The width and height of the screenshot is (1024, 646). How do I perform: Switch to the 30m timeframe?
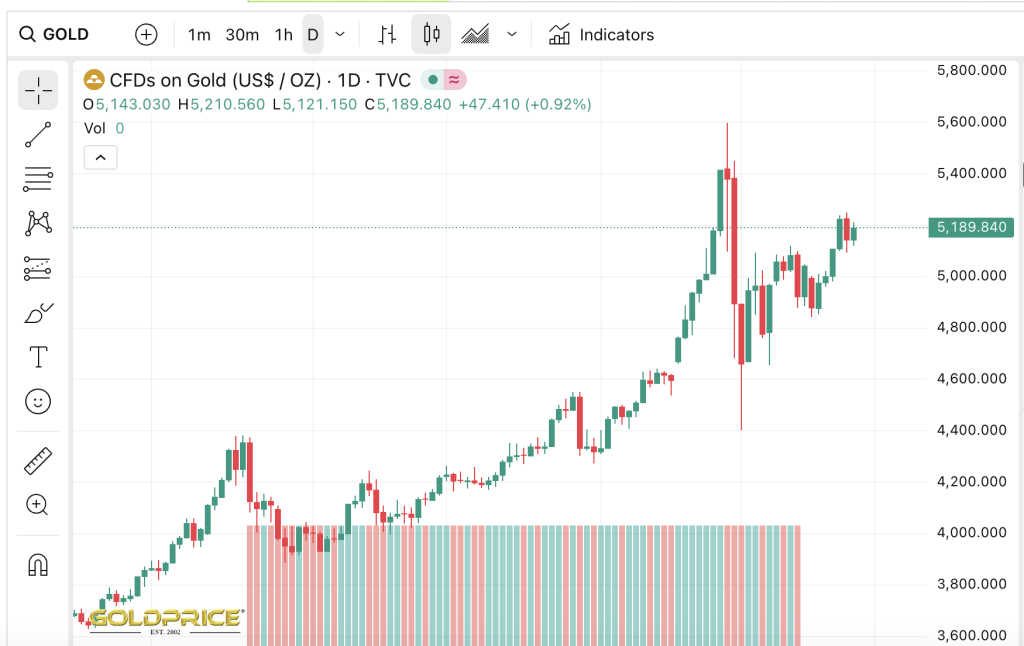point(242,35)
